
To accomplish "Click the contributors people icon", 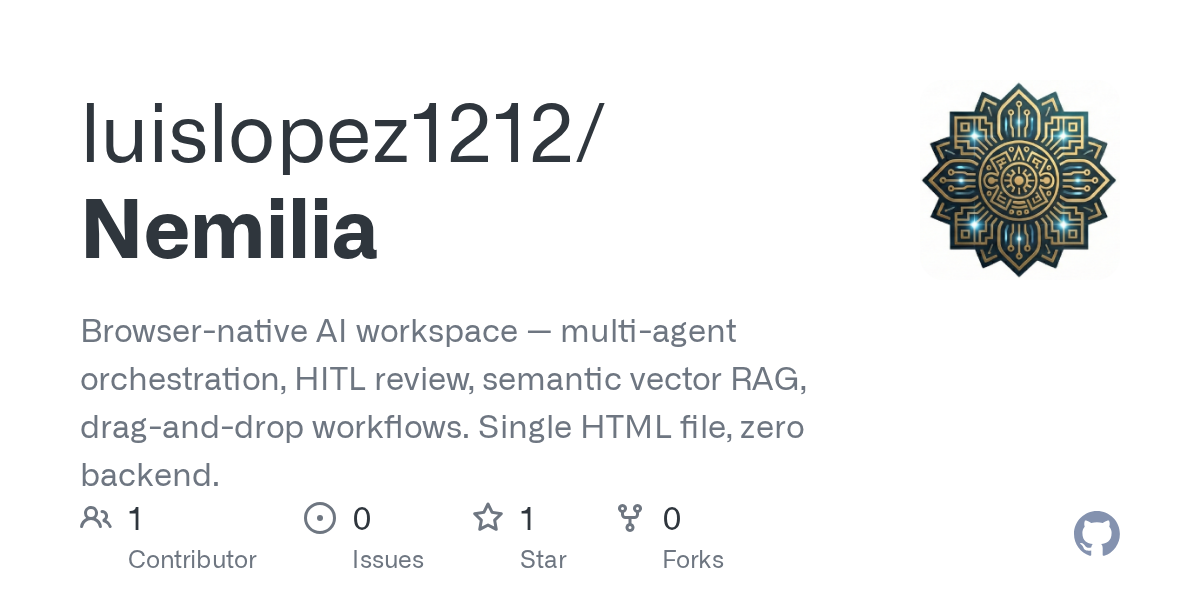I will [x=96, y=518].
